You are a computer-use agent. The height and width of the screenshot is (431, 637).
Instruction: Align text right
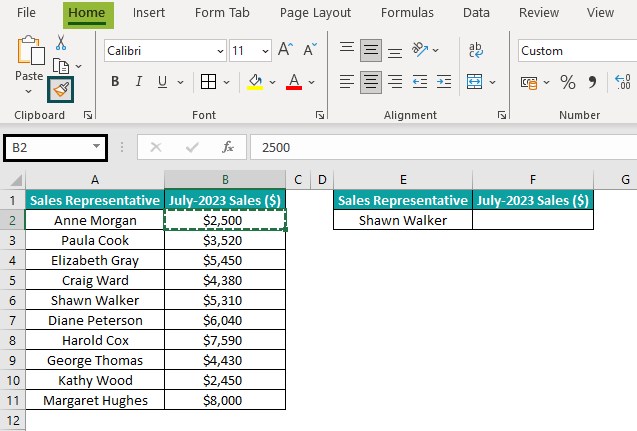[x=395, y=82]
